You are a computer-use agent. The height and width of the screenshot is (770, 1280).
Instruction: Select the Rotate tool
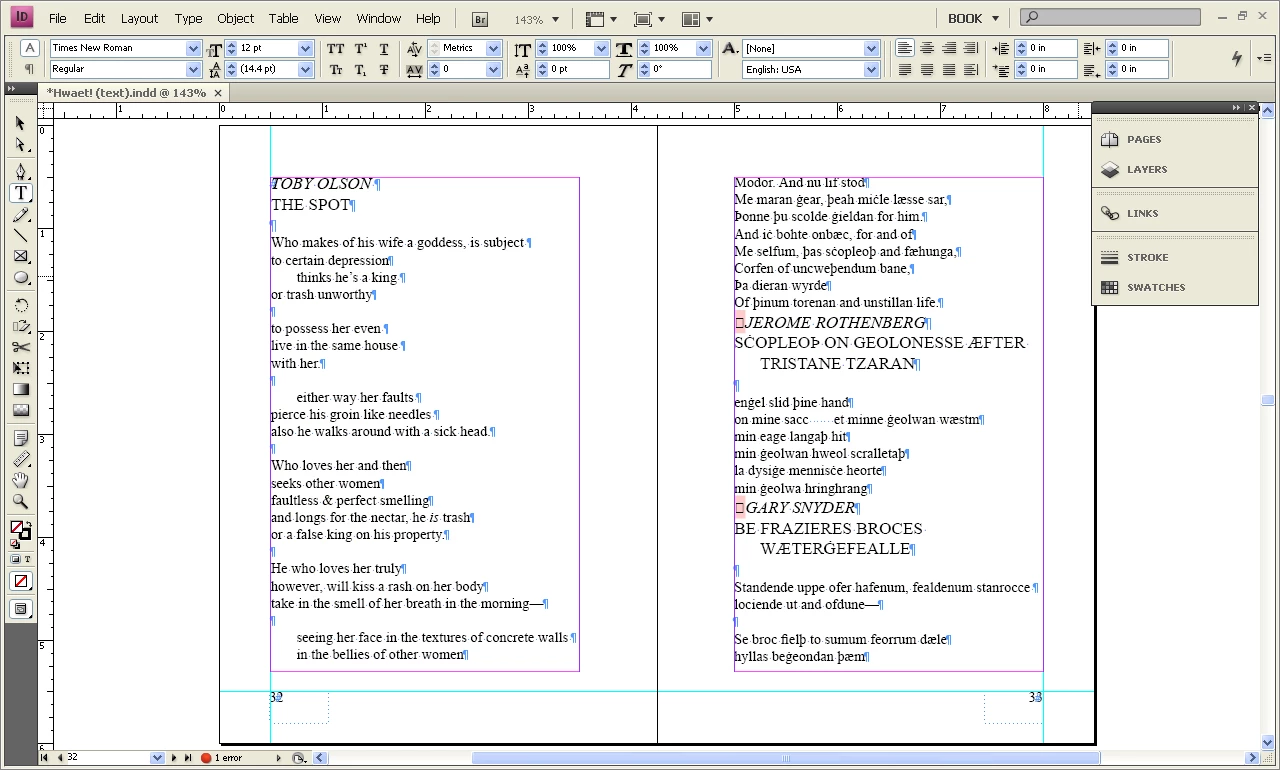pyautogui.click(x=20, y=305)
